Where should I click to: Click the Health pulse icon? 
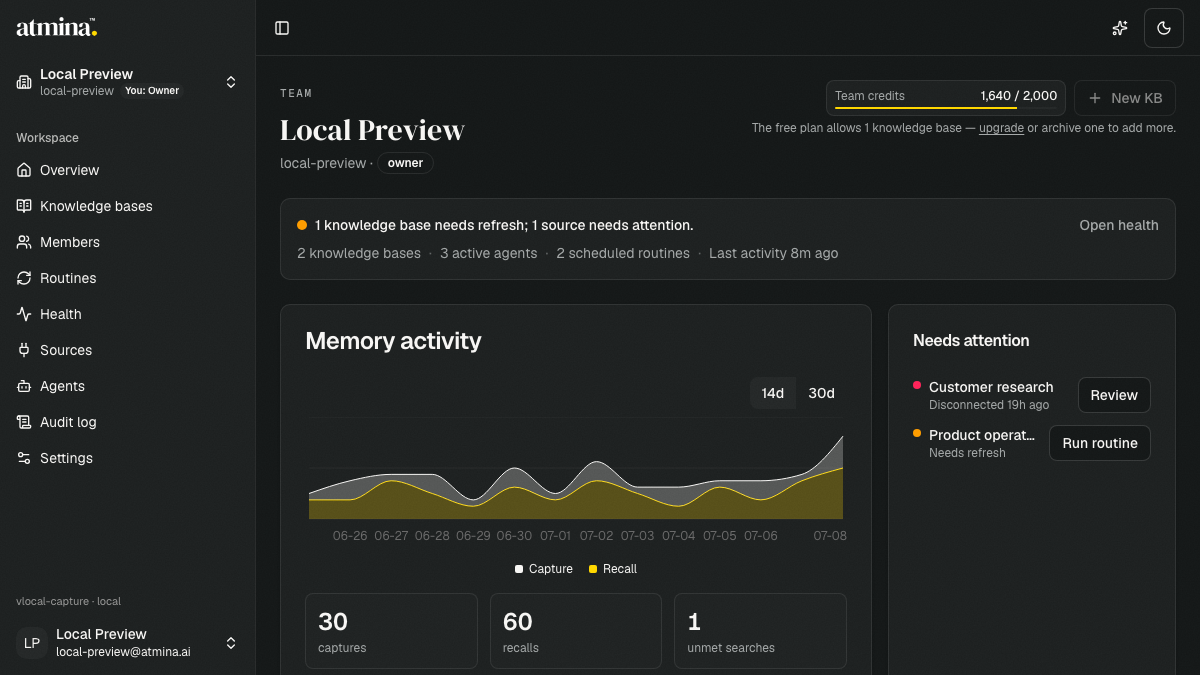tap(24, 314)
